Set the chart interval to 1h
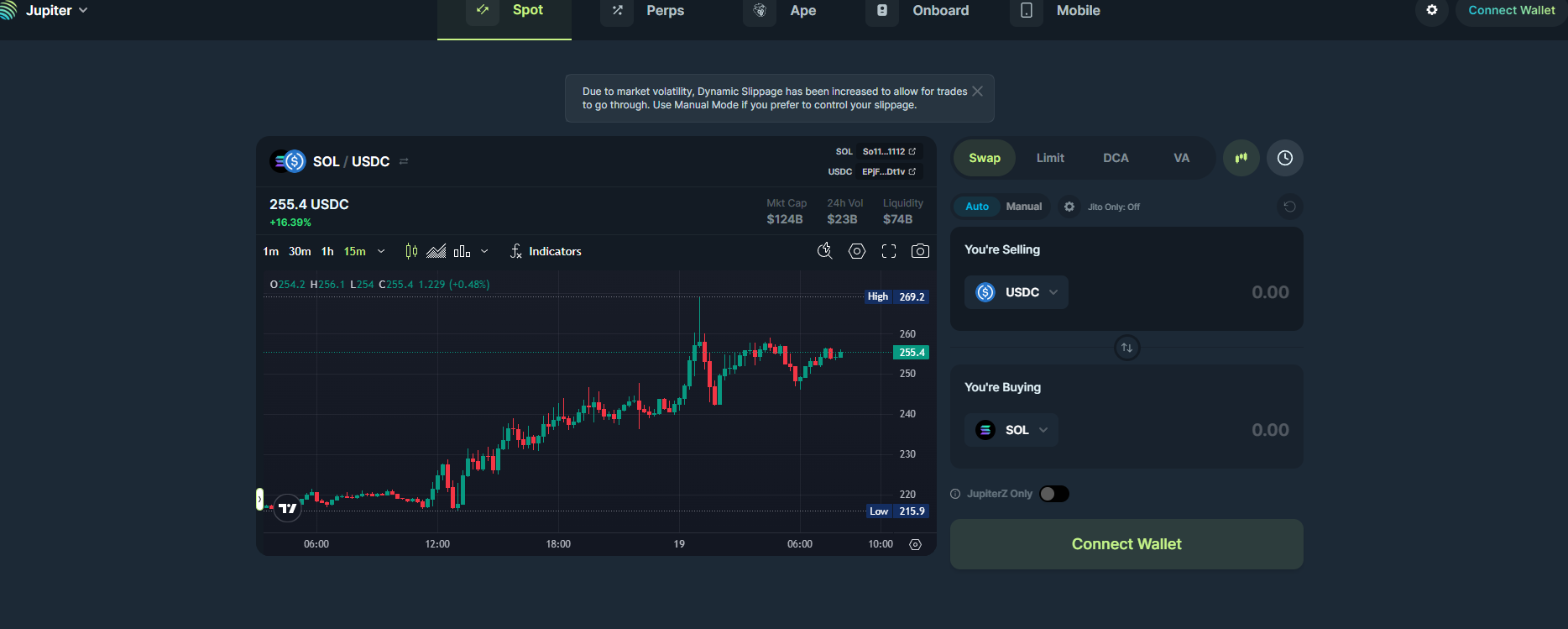The height and width of the screenshot is (629, 1568). [327, 251]
